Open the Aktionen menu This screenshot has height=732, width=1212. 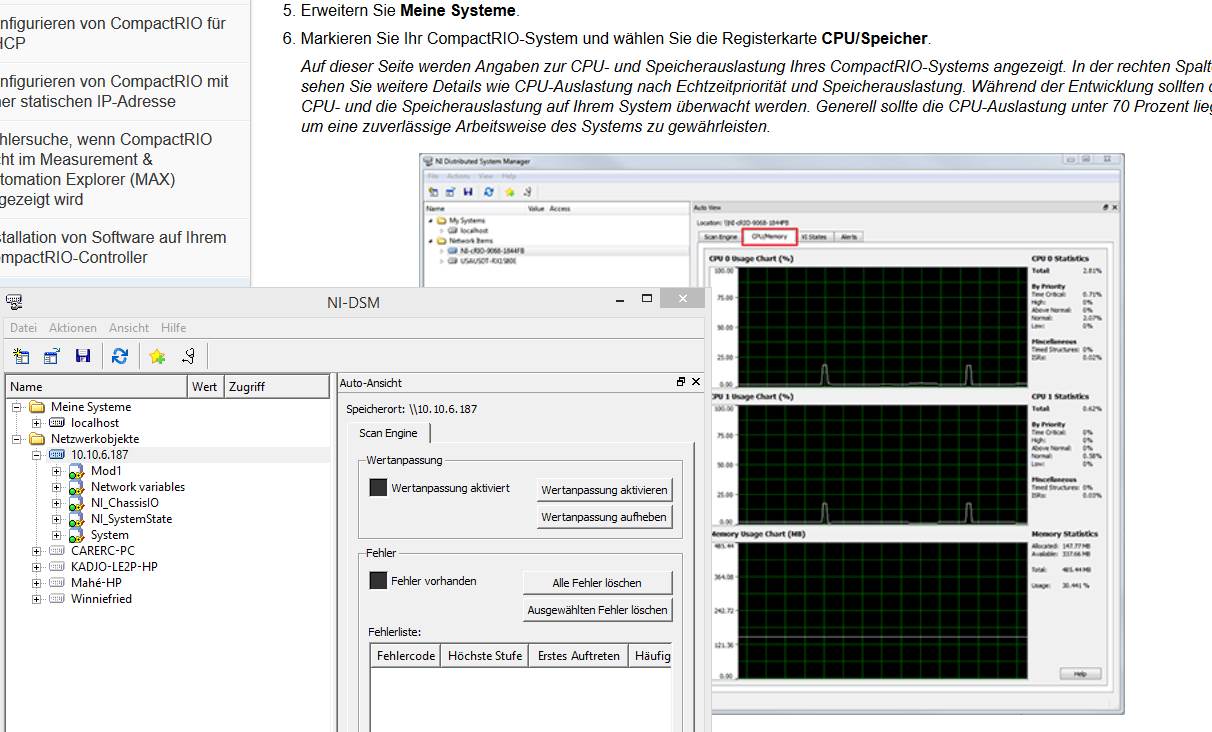73,328
